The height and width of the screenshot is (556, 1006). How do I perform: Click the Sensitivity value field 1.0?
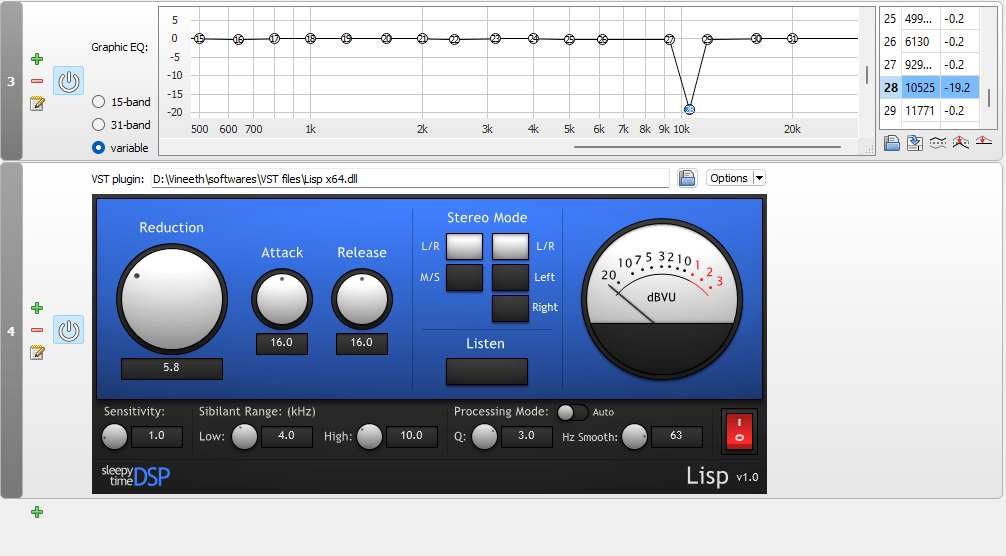(157, 437)
